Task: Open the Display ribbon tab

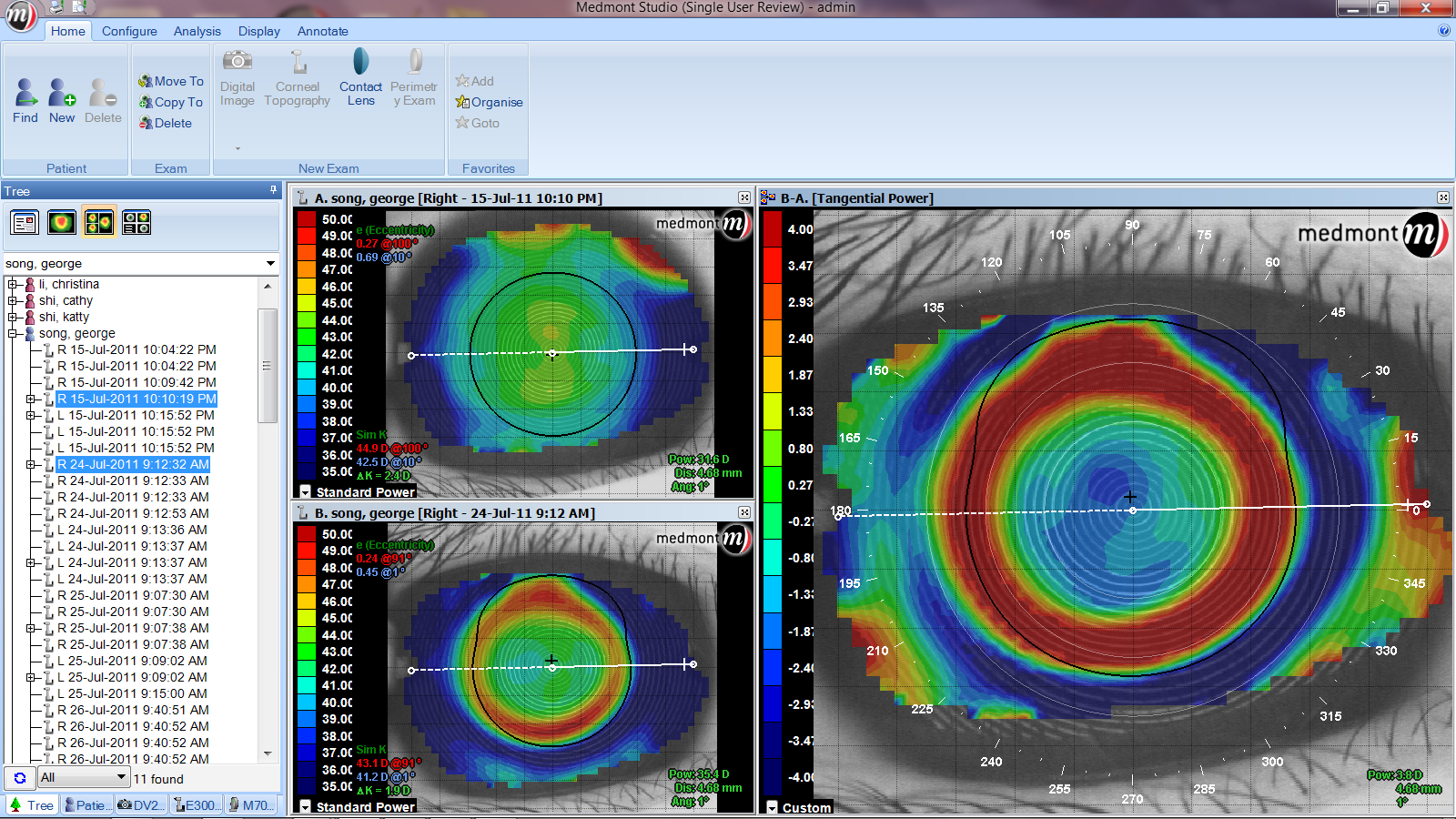Action: pyautogui.click(x=259, y=31)
